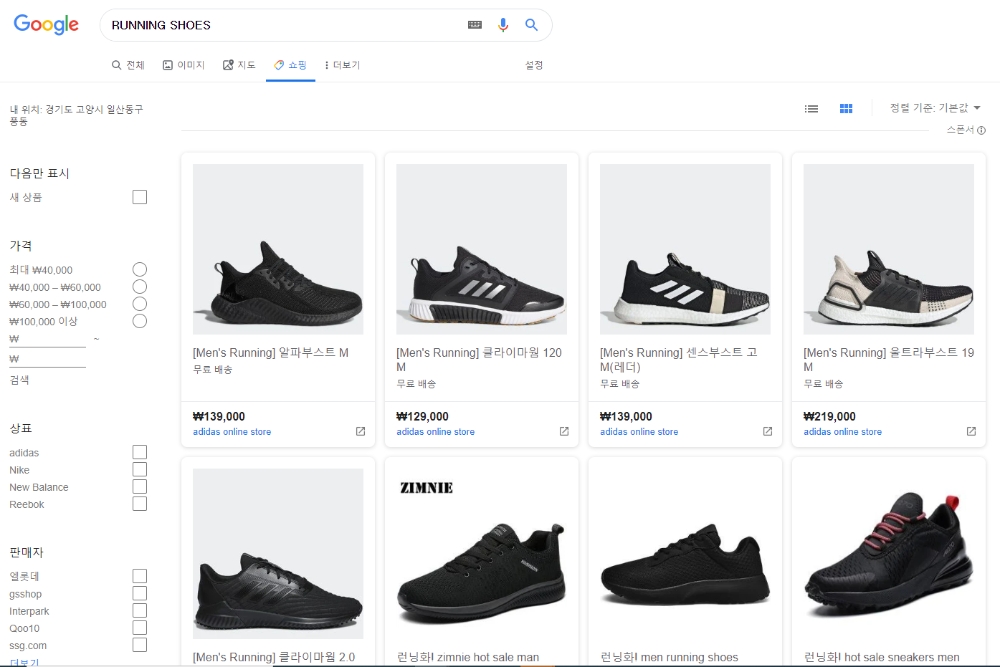
Task: Switch to the 이미지 tab
Action: click(184, 65)
